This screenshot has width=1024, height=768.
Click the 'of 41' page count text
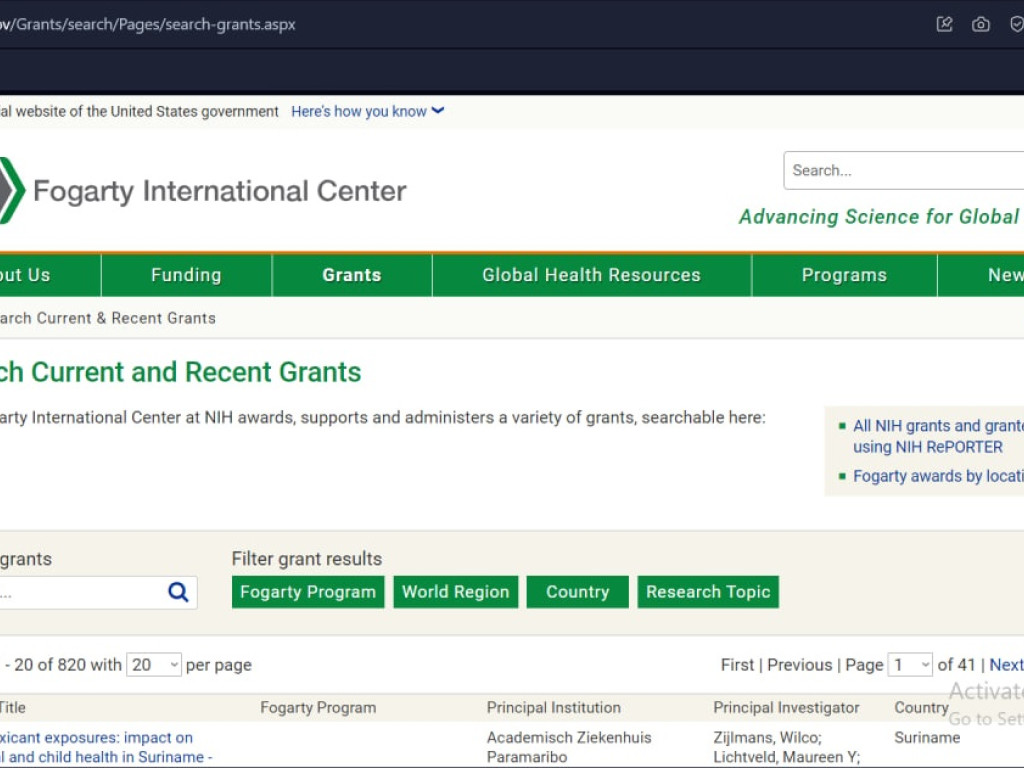point(957,665)
